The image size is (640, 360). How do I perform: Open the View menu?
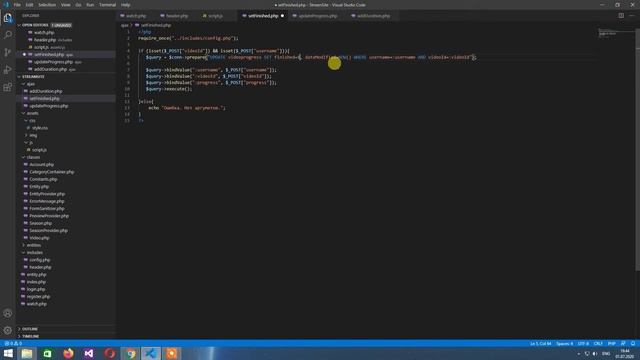click(66, 5)
